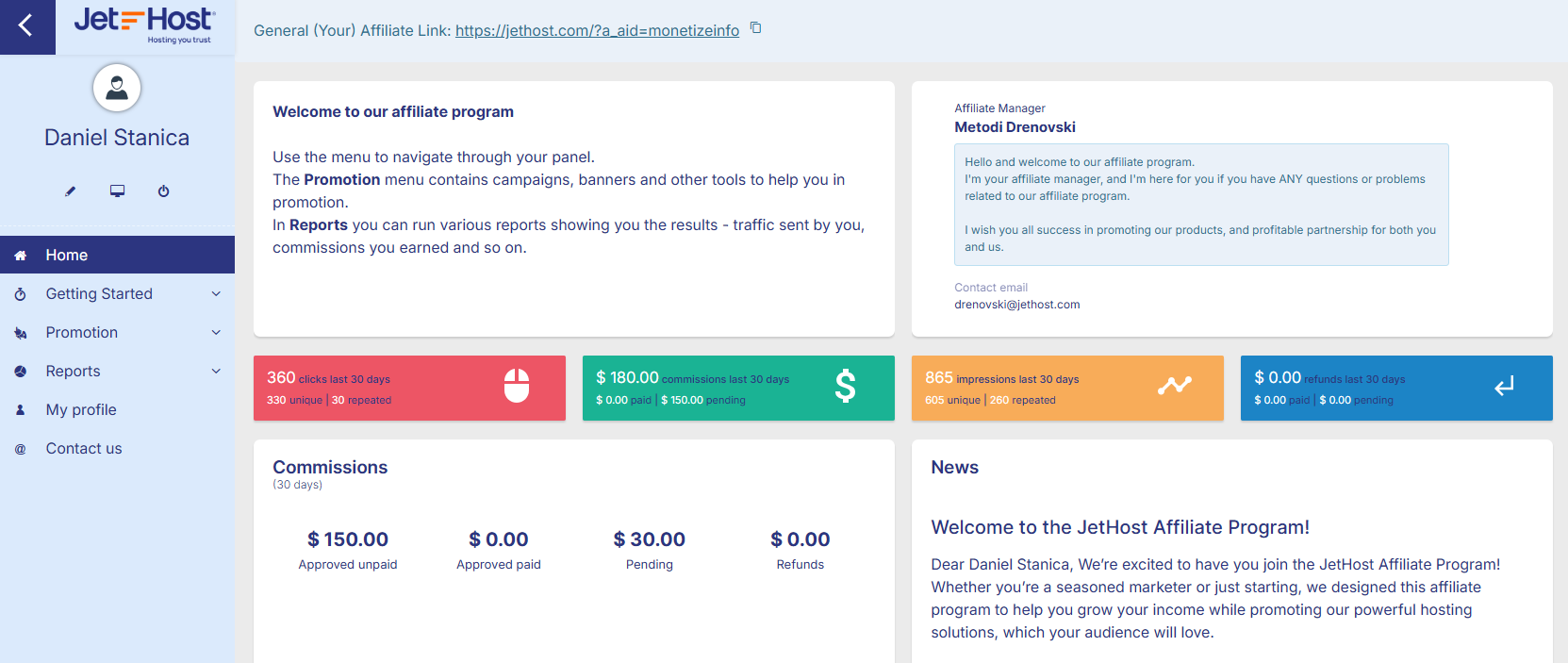Expand the Getting Started chevron
The width and height of the screenshot is (1568, 663).
click(x=216, y=294)
